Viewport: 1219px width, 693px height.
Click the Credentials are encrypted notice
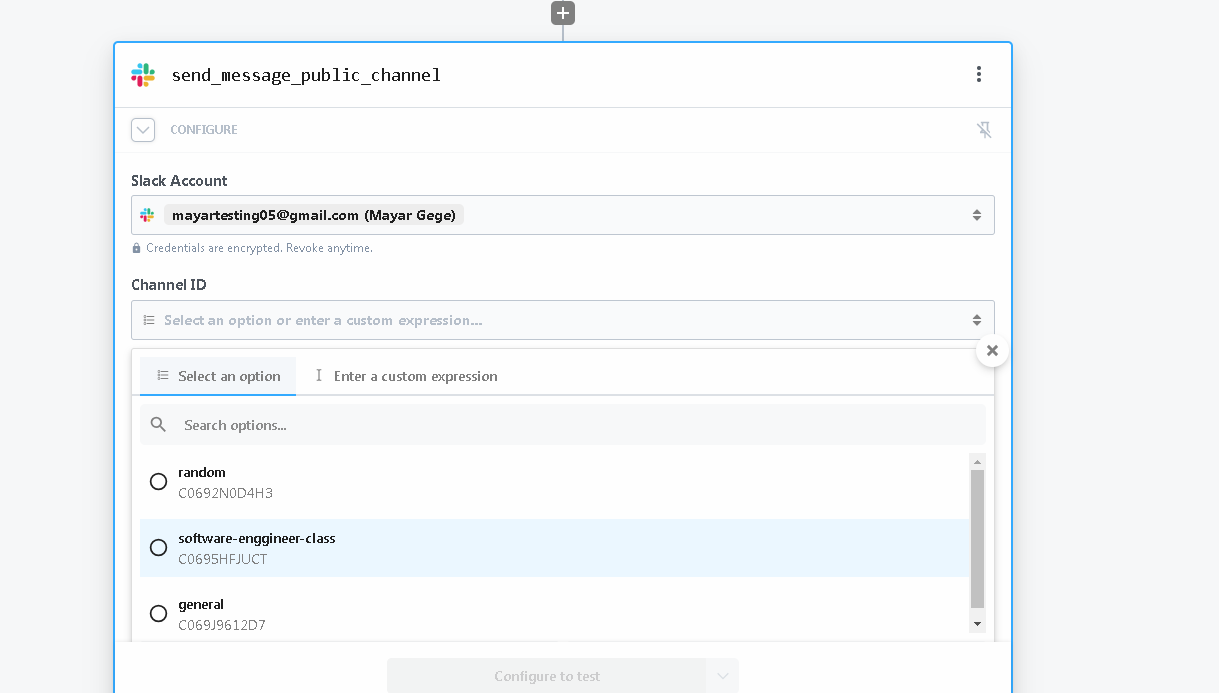point(259,248)
